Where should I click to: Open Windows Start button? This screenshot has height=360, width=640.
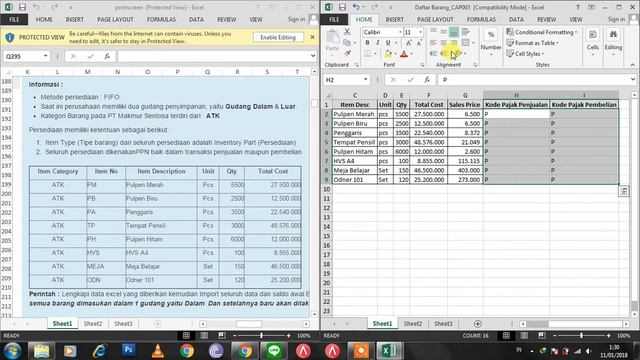13,351
